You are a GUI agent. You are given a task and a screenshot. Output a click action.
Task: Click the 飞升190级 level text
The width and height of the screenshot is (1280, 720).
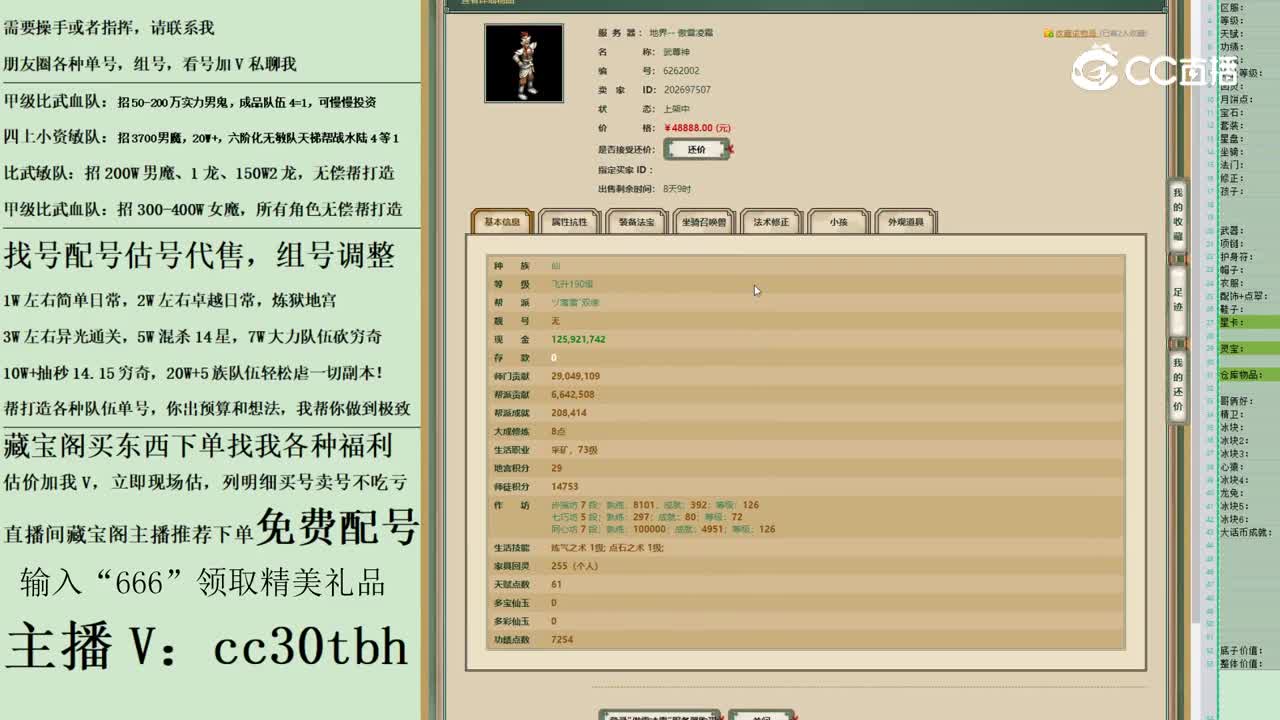pos(572,284)
